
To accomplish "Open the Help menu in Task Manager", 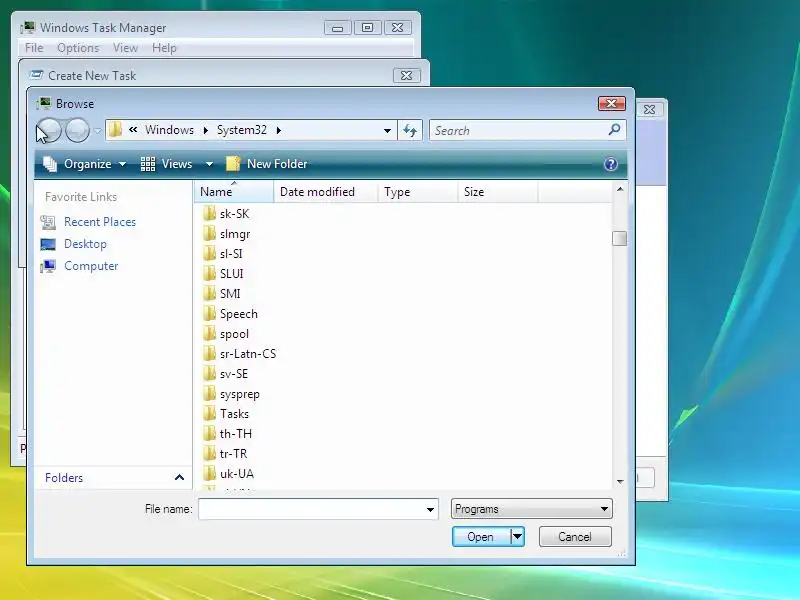I will tap(164, 47).
